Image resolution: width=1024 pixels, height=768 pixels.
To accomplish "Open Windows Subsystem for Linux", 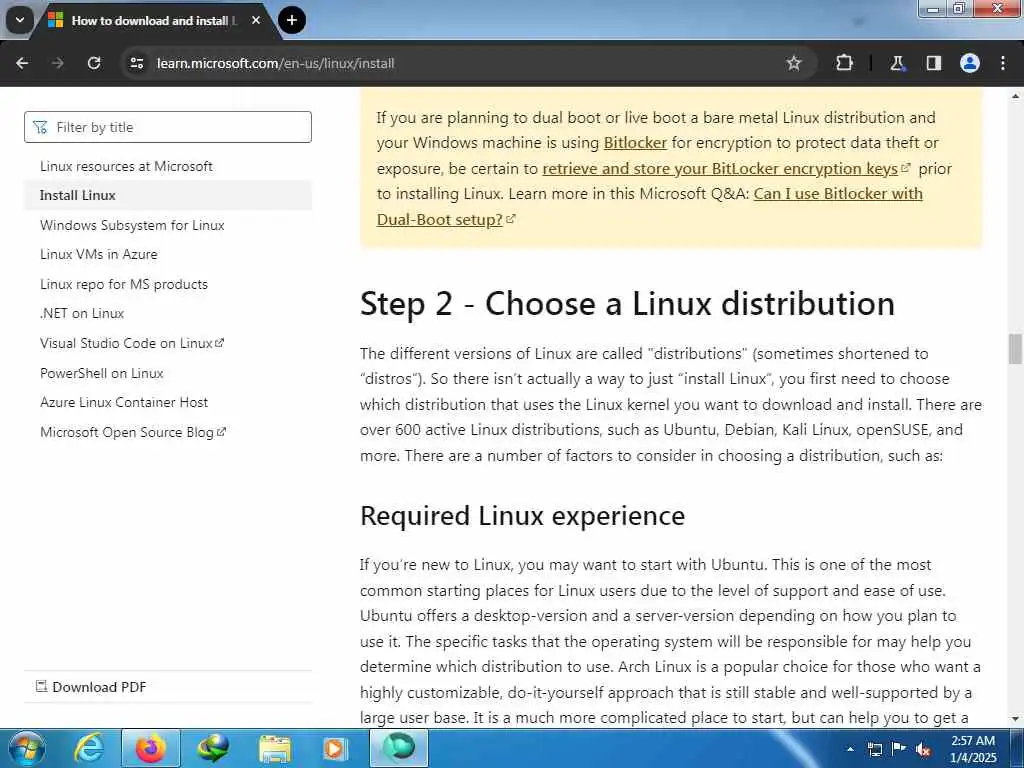I will coord(132,225).
